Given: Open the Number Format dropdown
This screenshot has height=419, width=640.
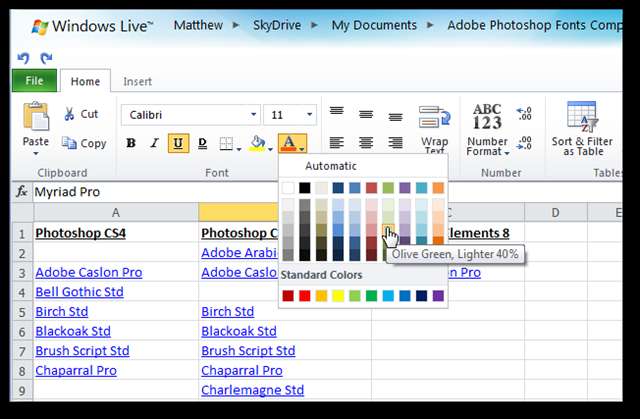Looking at the screenshot, I should (487, 147).
